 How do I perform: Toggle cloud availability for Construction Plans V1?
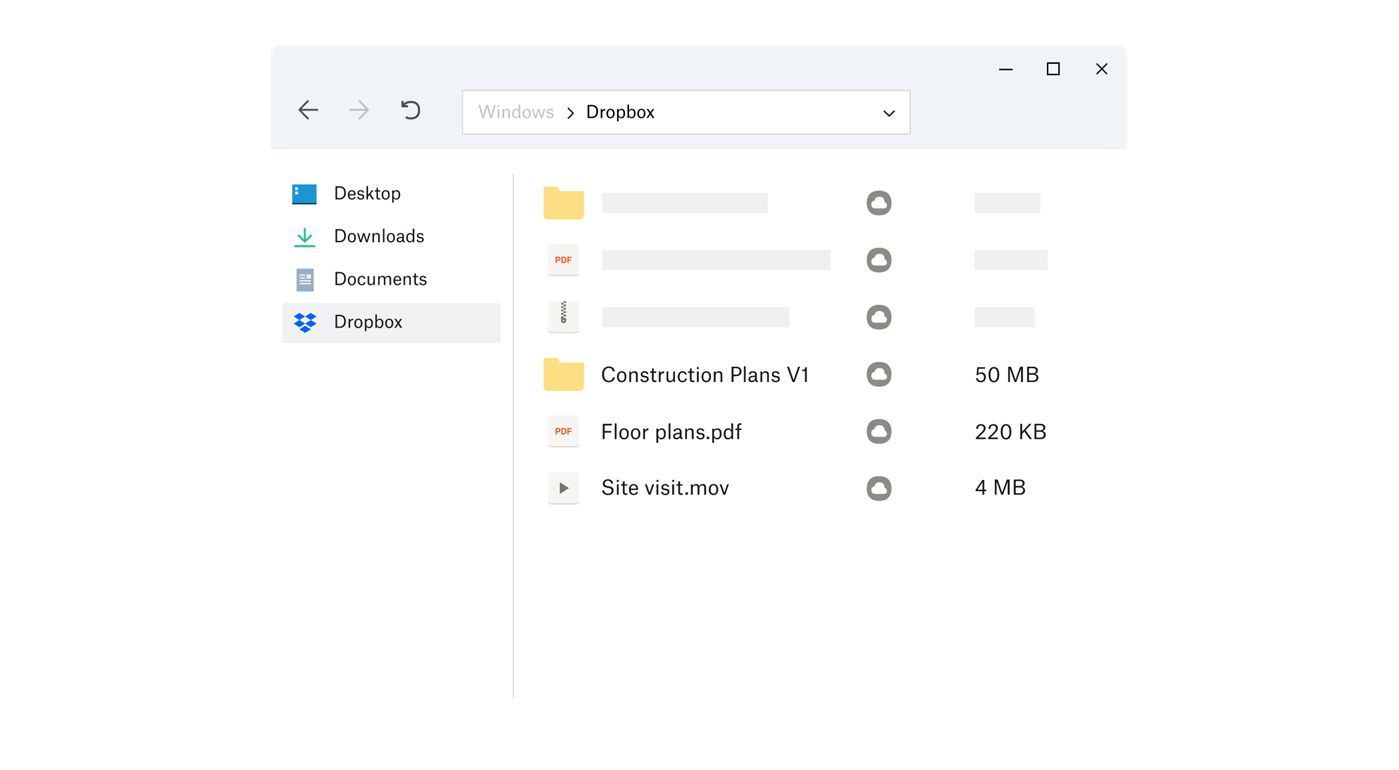click(878, 374)
